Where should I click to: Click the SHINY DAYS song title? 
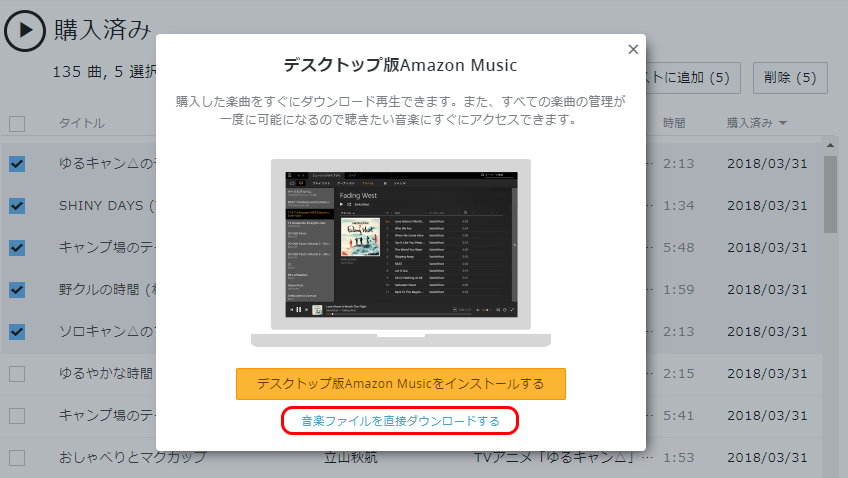(107, 205)
